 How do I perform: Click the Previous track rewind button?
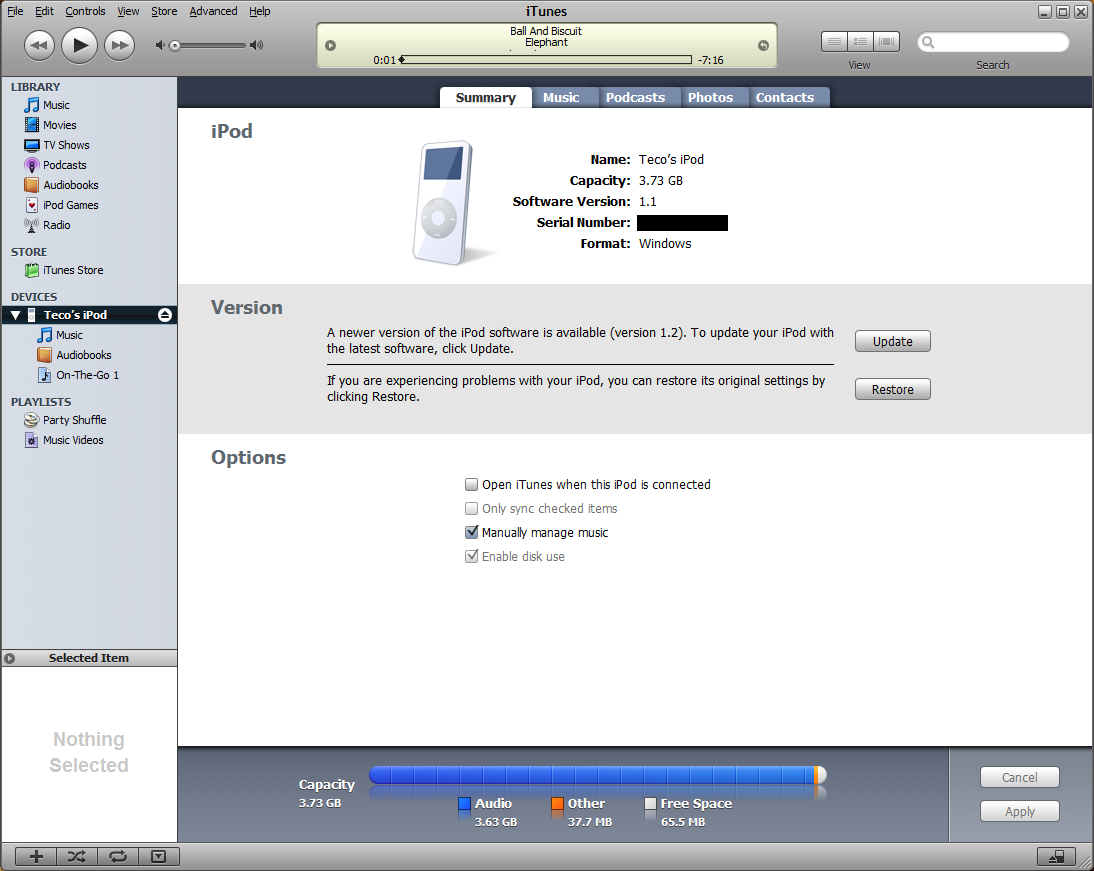point(39,45)
